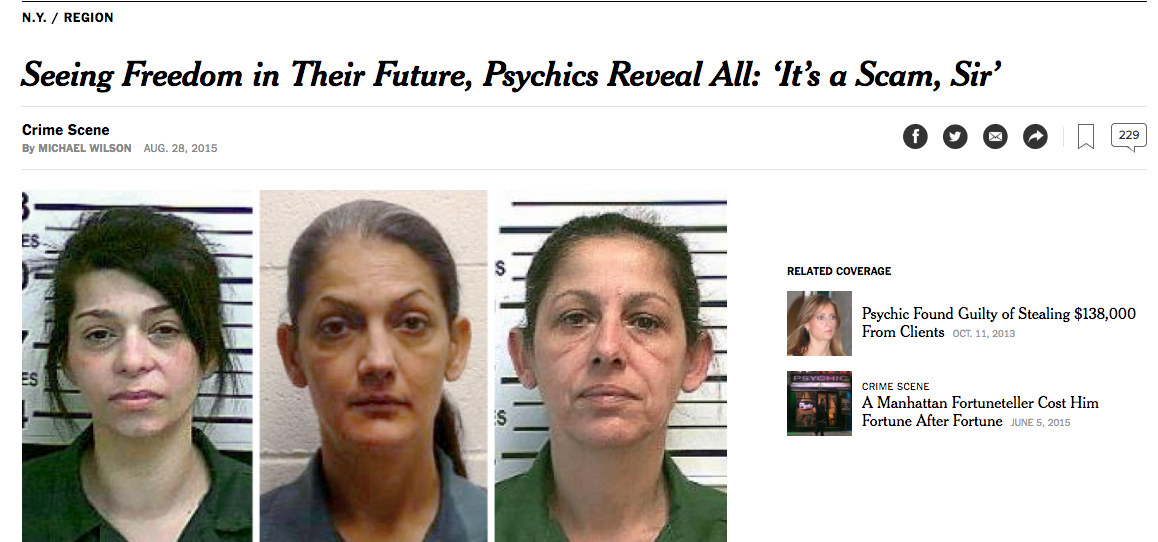The width and height of the screenshot is (1158, 542).
Task: Enlarge mugshot of woman in gray shirt
Action: (374, 366)
